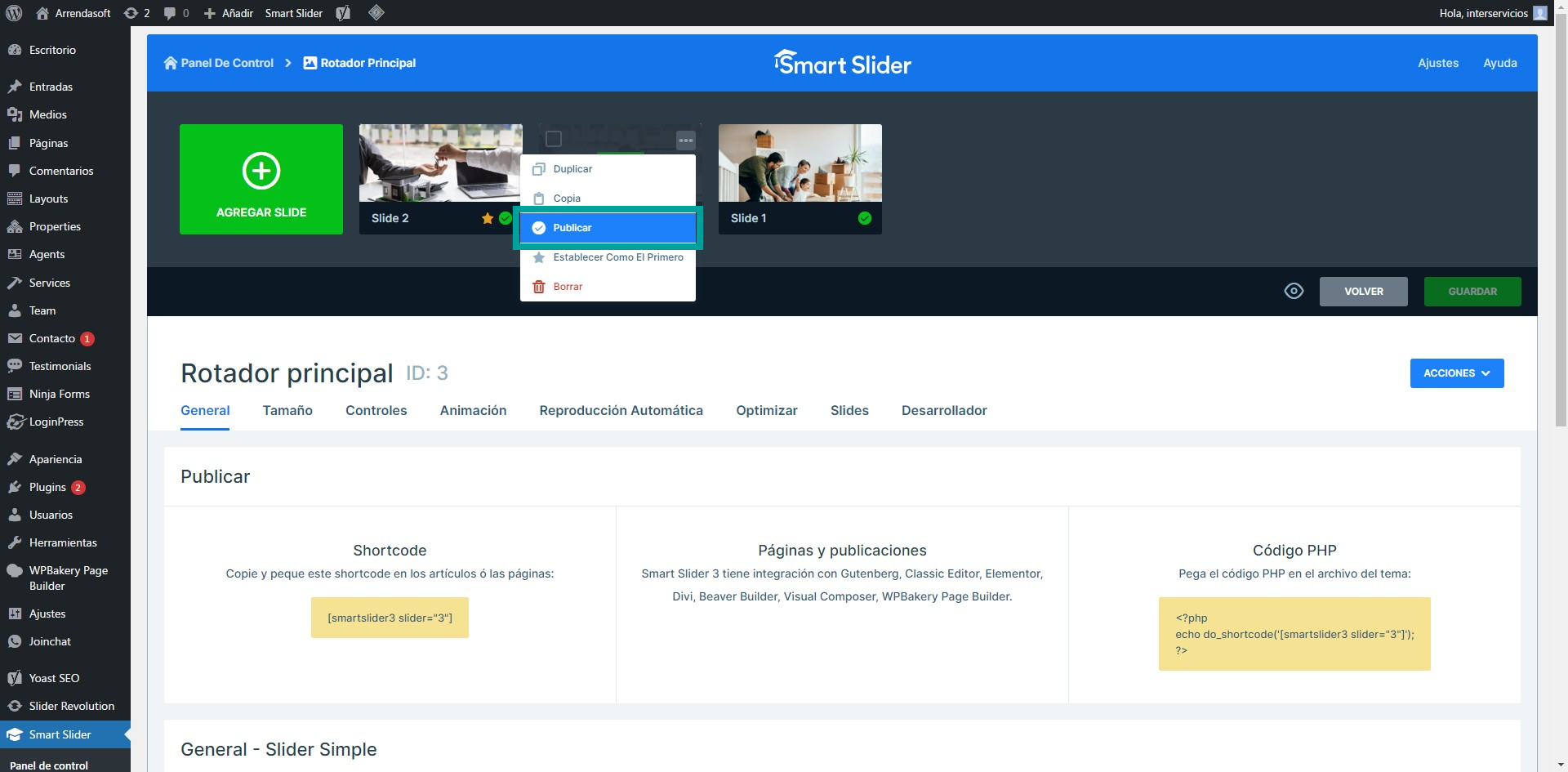Open Testimonials in the sidebar

65,366
